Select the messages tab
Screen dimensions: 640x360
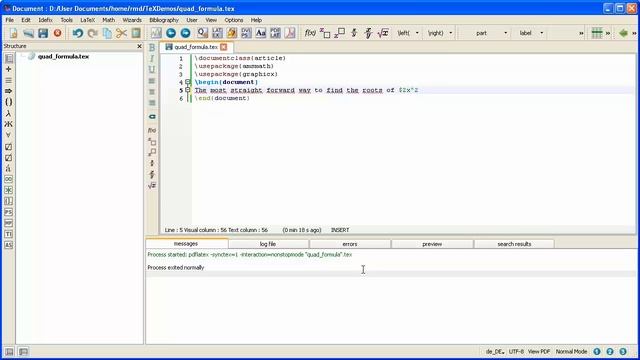(186, 244)
